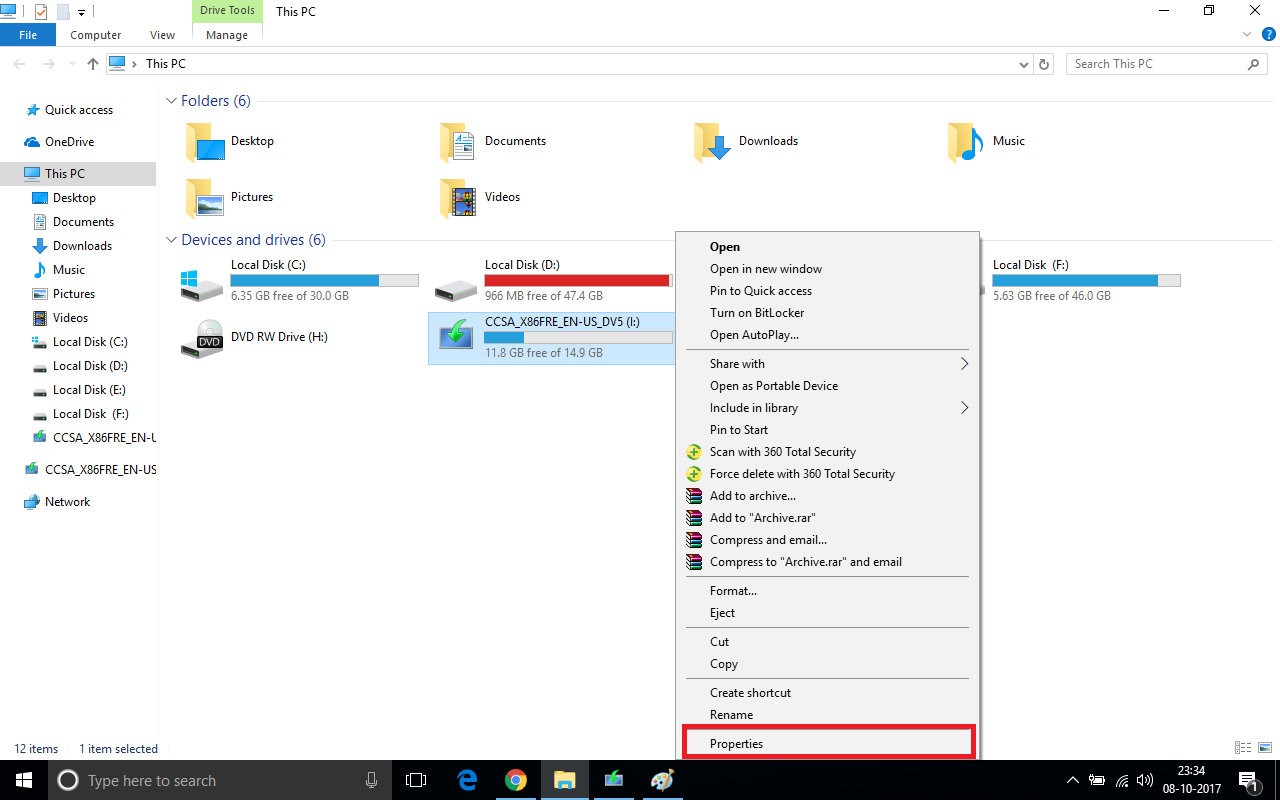Click the Help question mark button
Viewport: 1280px width, 800px height.
point(1269,34)
